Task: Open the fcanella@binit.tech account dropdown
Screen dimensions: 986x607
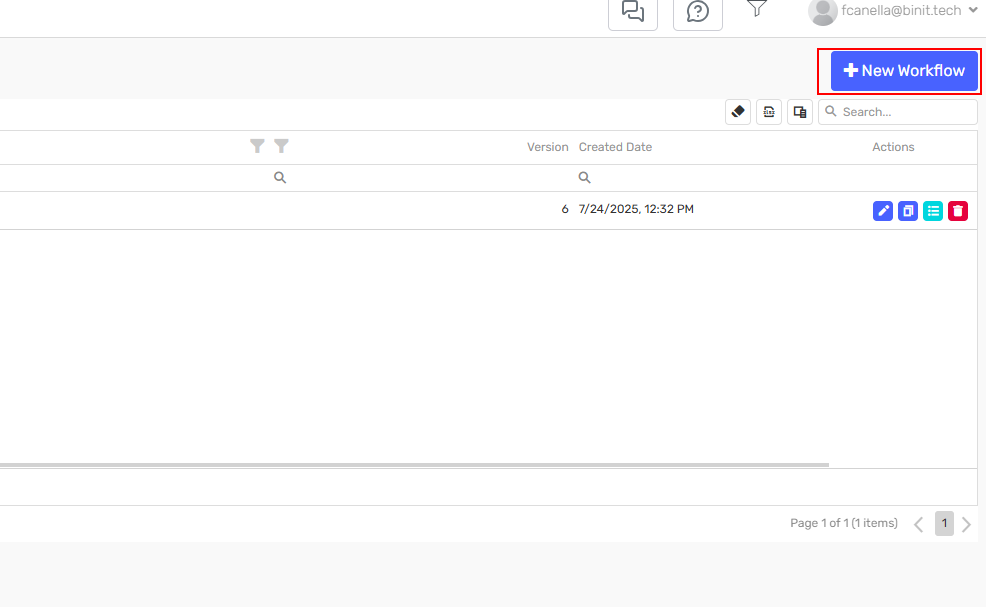Action: (x=893, y=11)
